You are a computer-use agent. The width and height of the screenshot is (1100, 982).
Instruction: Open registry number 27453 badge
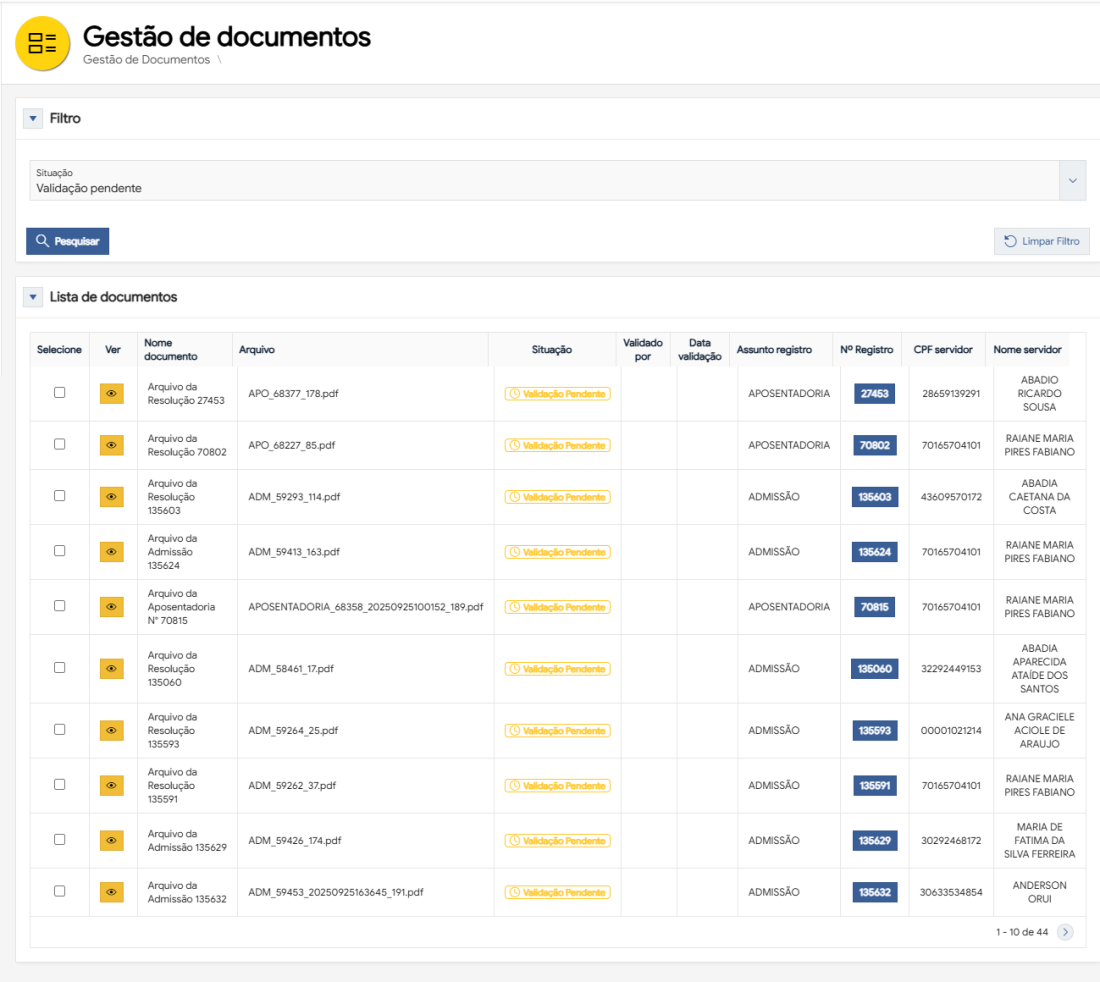pyautogui.click(x=874, y=394)
